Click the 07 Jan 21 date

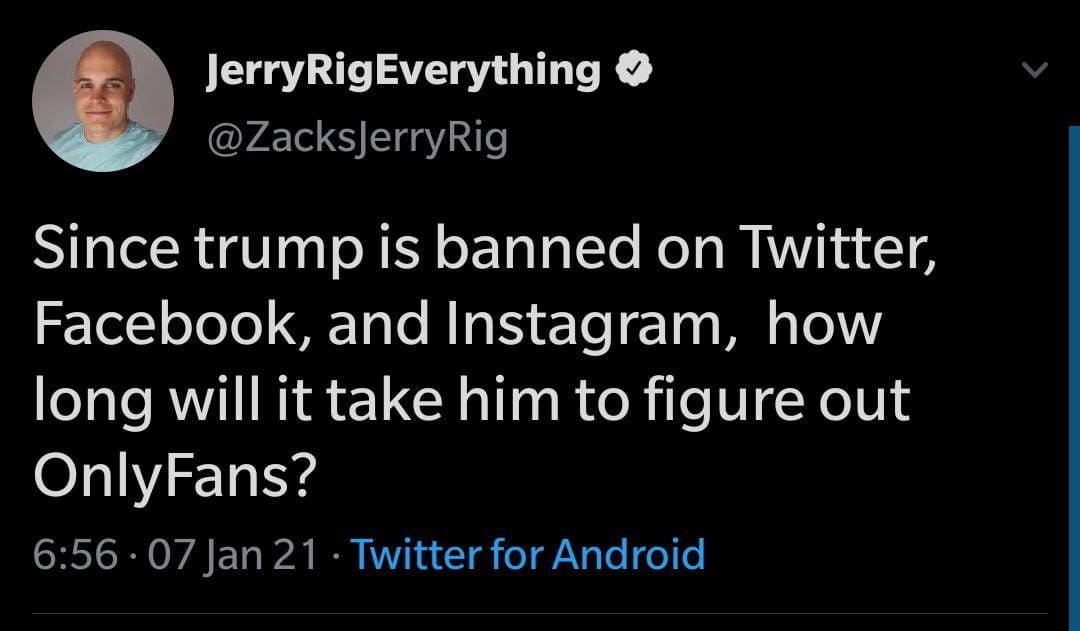(233, 553)
